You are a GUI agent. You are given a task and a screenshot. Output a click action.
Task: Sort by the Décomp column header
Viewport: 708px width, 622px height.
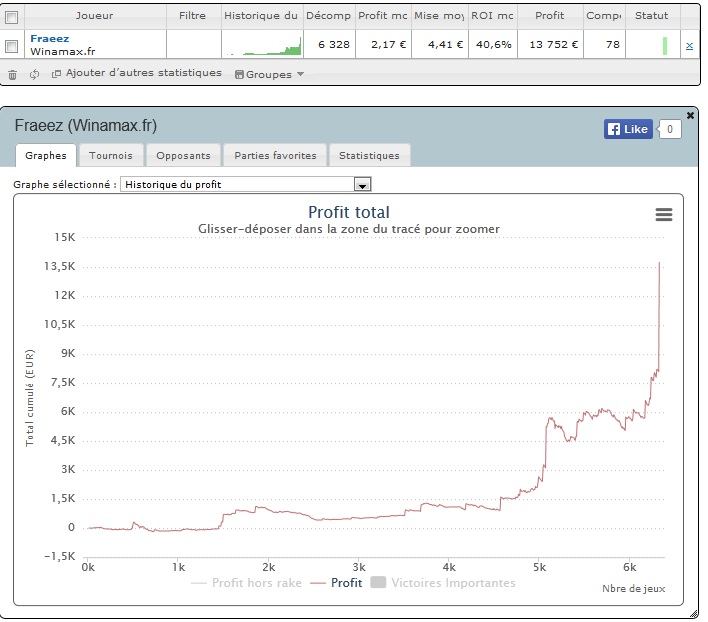[x=329, y=16]
